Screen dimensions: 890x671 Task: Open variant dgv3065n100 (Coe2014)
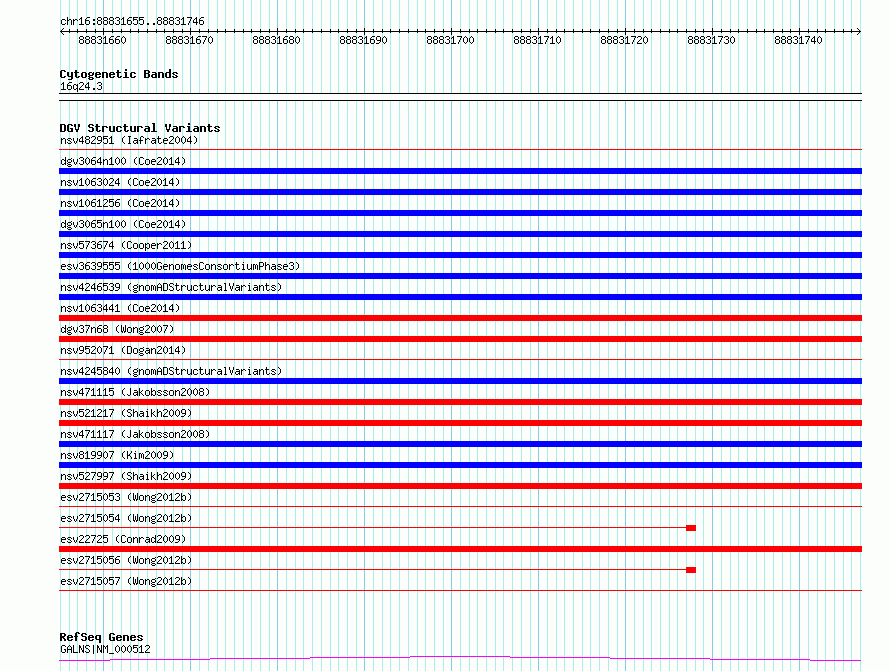click(123, 224)
